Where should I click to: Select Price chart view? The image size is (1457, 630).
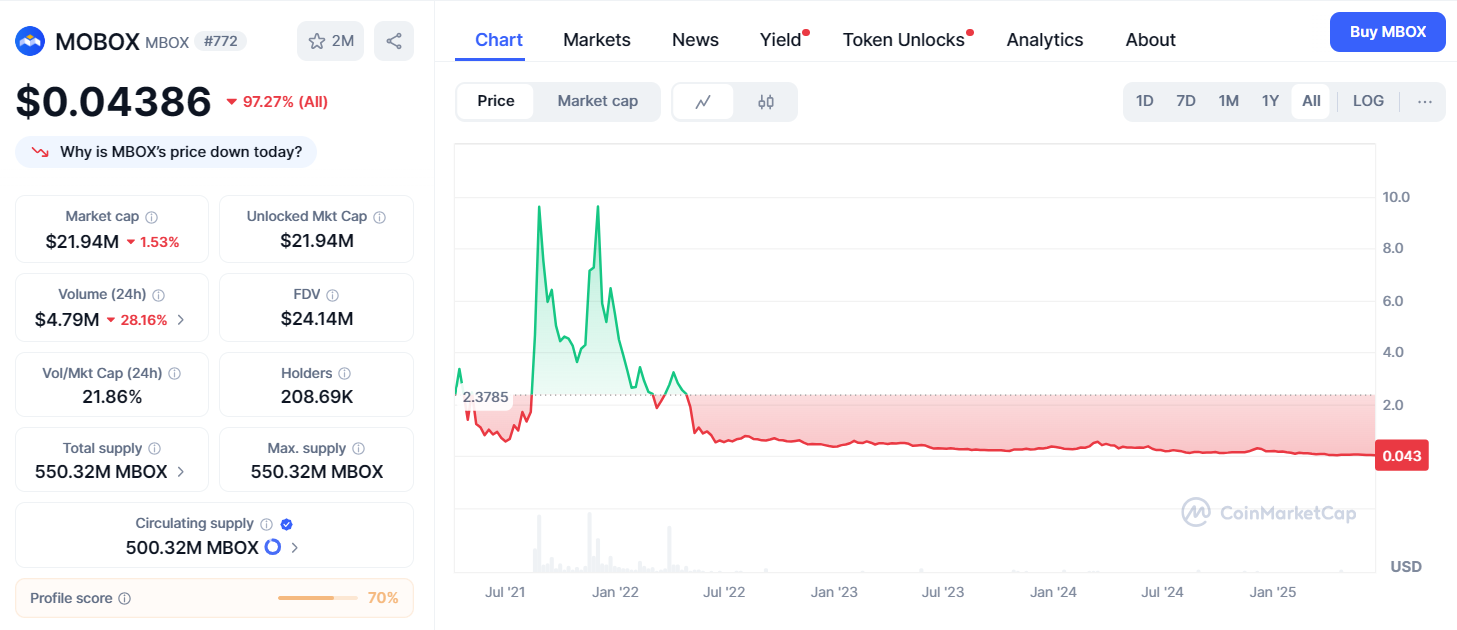pos(496,101)
